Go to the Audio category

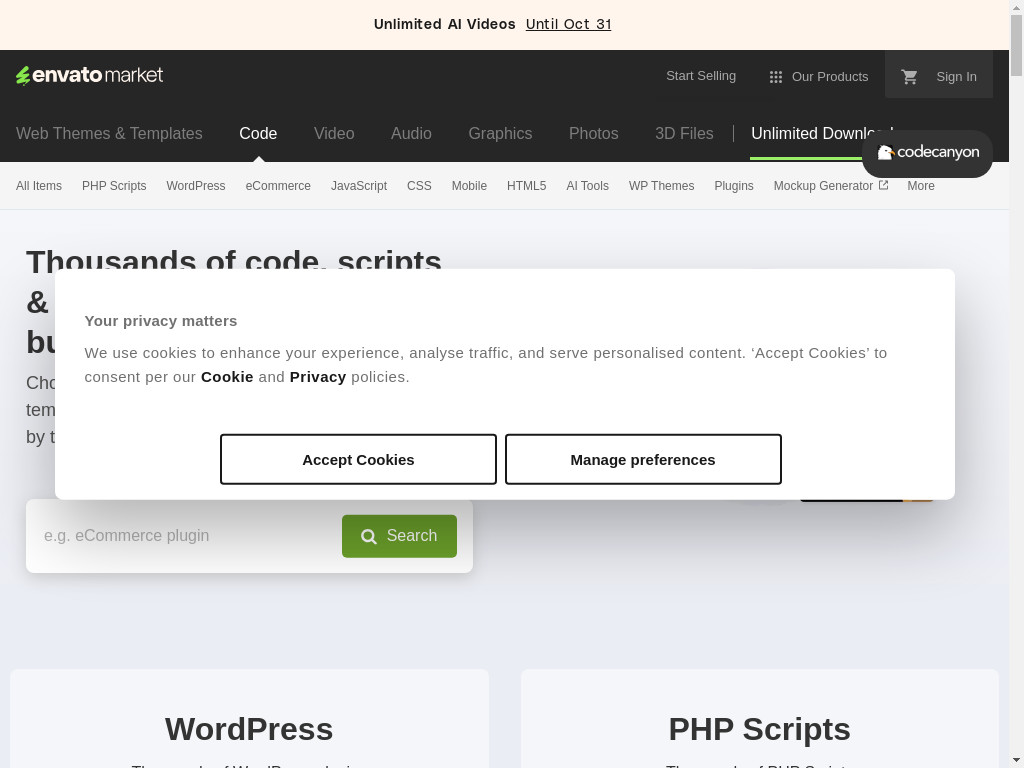(x=411, y=134)
